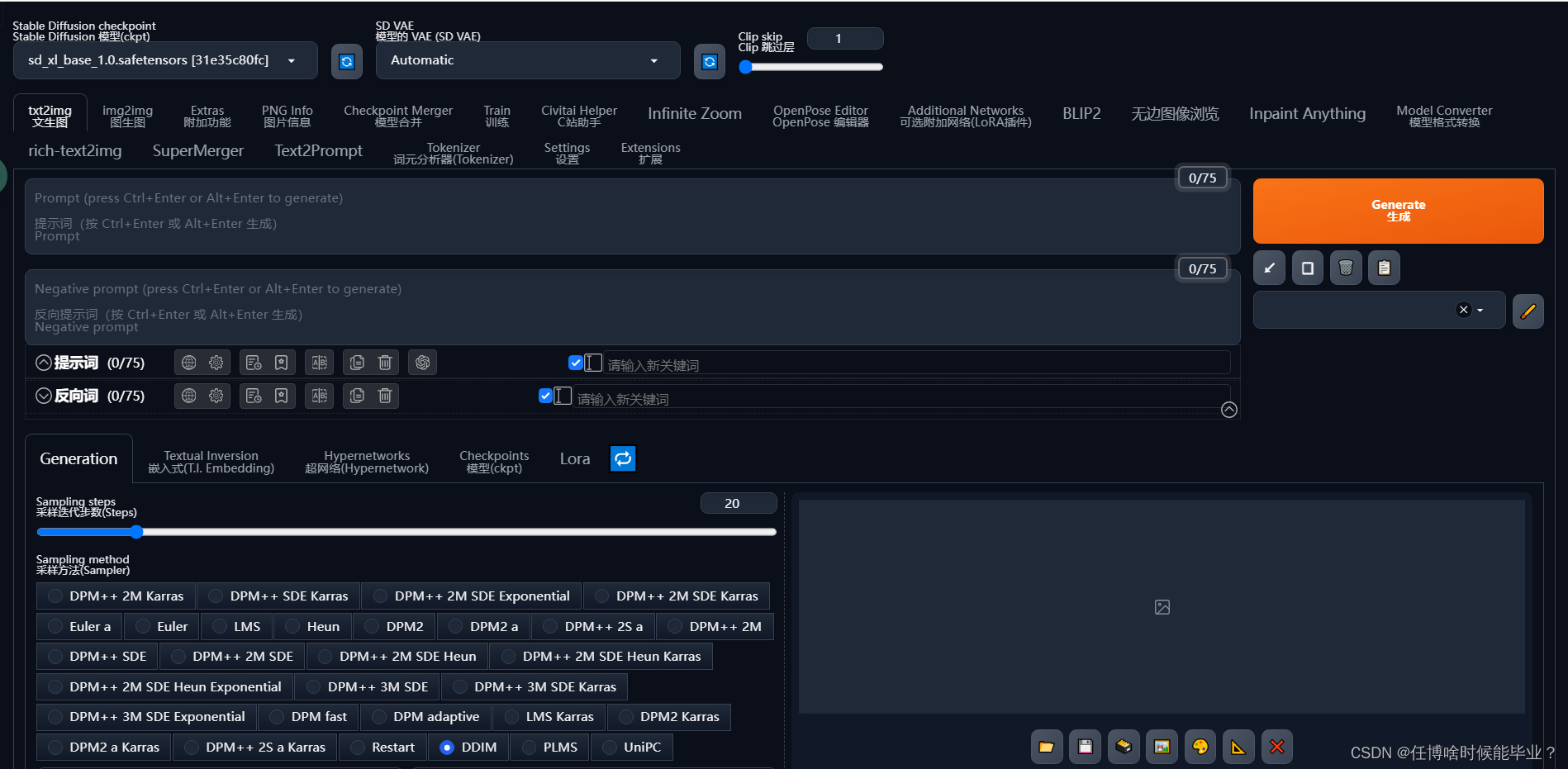Click the trash icon below Generate

pyautogui.click(x=1346, y=268)
